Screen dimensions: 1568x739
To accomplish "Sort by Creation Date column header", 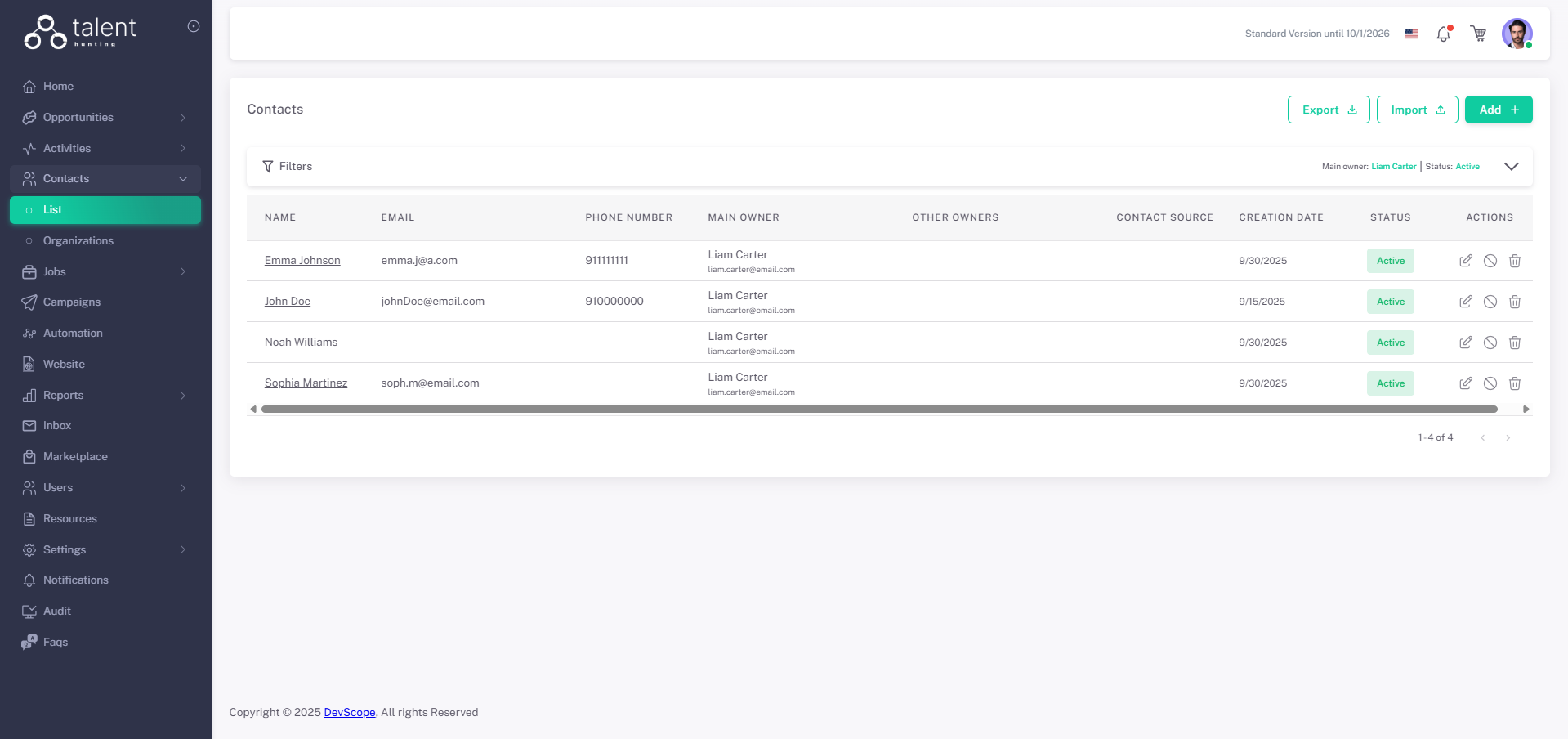I will (x=1280, y=217).
